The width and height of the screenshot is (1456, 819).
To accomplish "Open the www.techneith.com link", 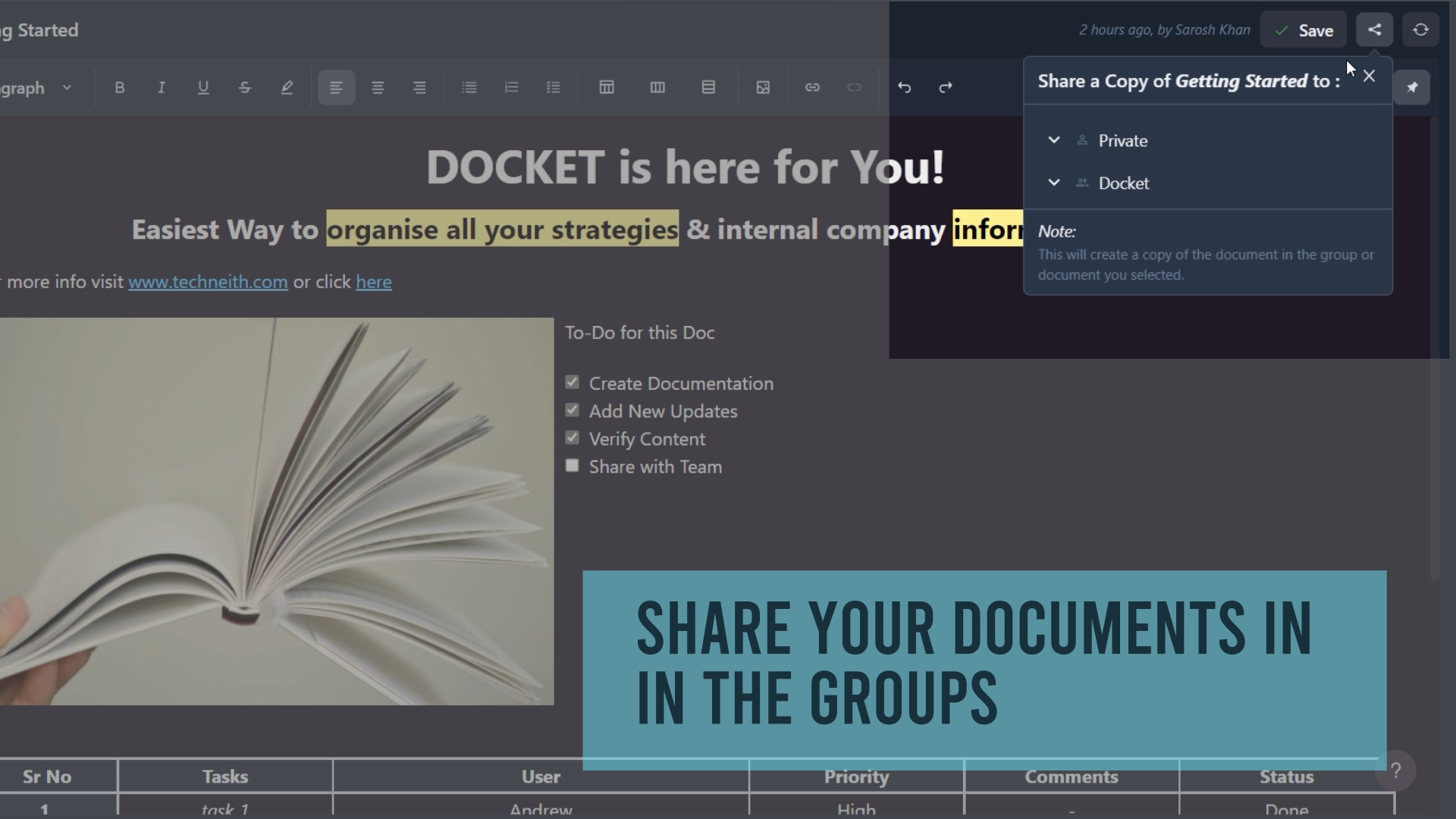I will tap(208, 282).
